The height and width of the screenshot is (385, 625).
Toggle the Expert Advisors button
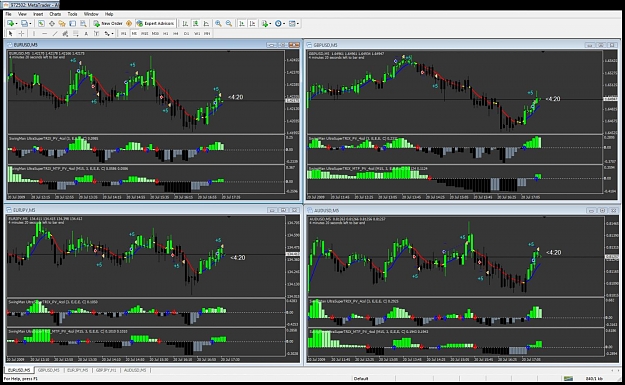pos(155,24)
